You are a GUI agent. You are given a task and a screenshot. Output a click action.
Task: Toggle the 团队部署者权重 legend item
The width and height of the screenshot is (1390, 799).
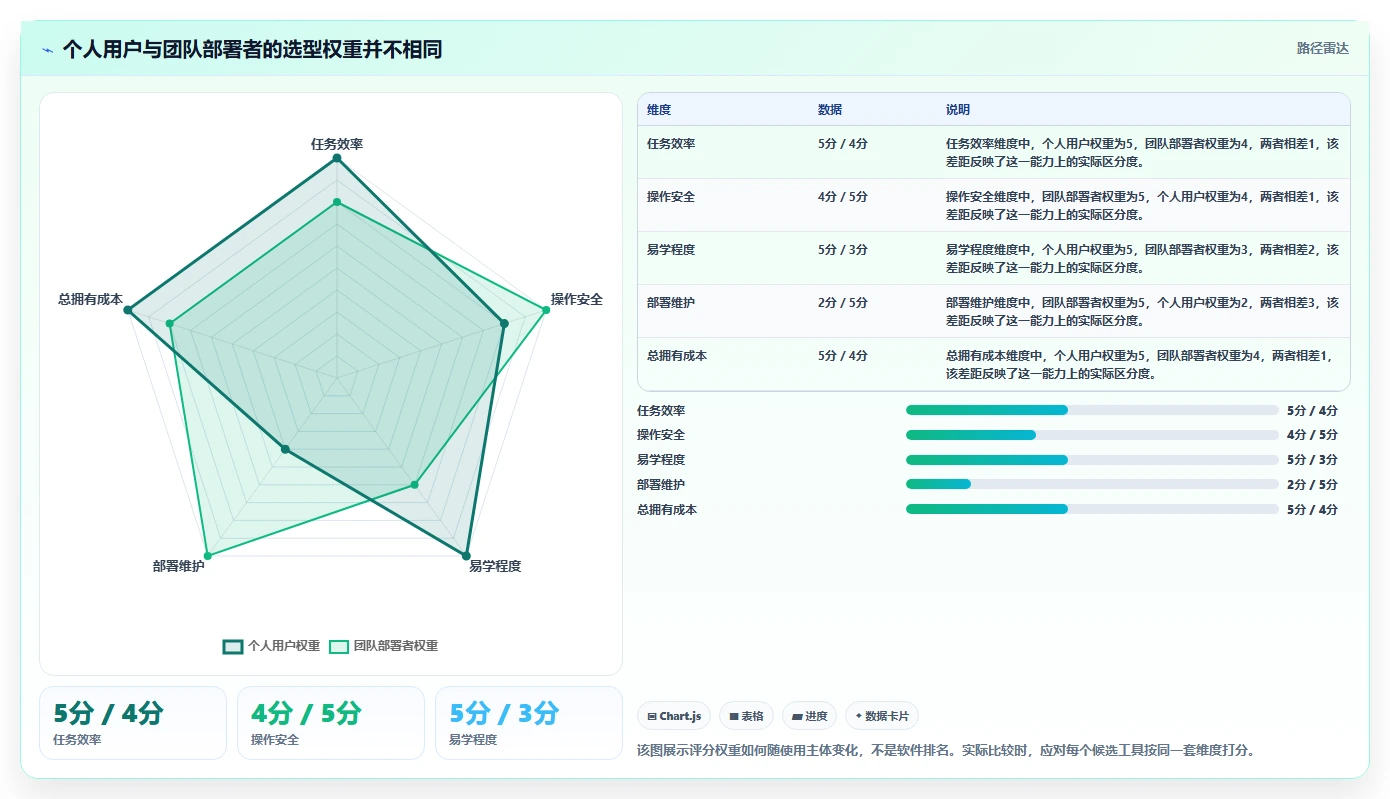tap(384, 646)
